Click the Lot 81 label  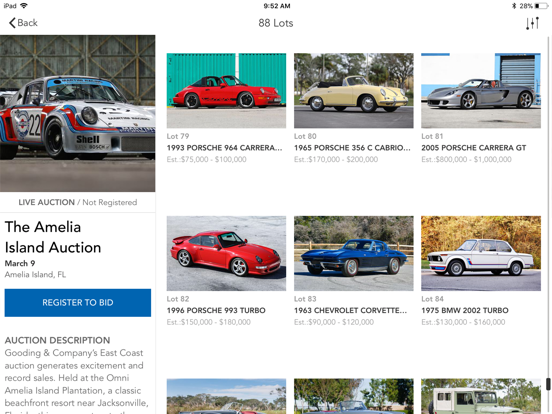[x=432, y=136]
